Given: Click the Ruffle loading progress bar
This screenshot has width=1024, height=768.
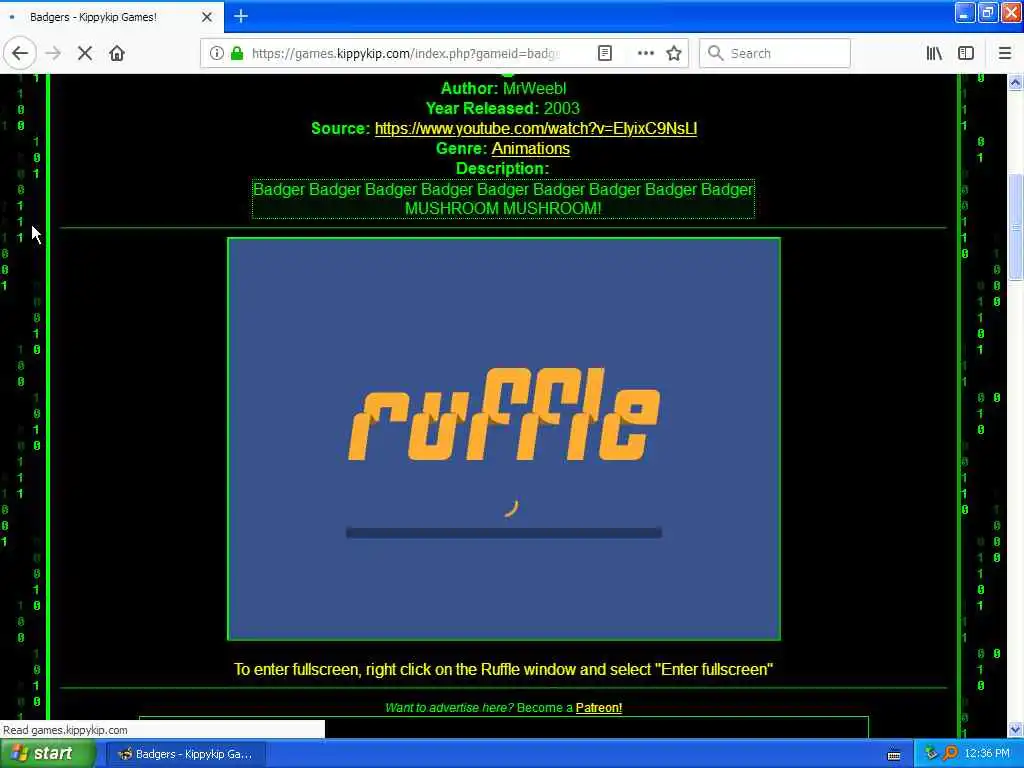Looking at the screenshot, I should tap(504, 533).
